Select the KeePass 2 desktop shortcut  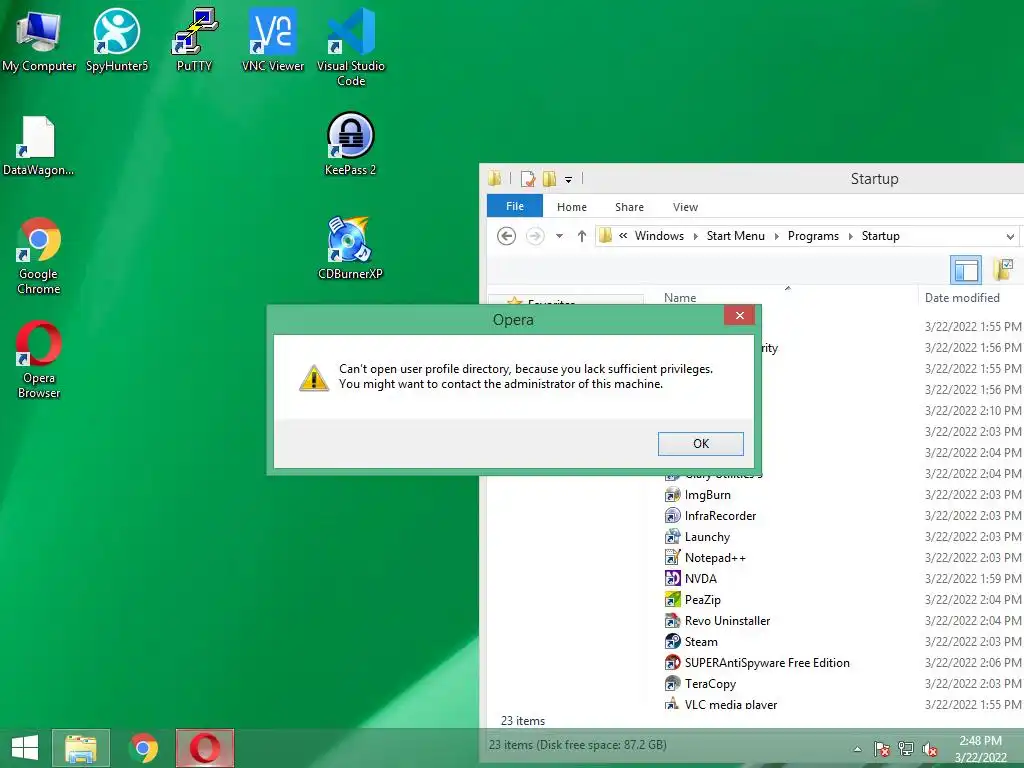[351, 144]
